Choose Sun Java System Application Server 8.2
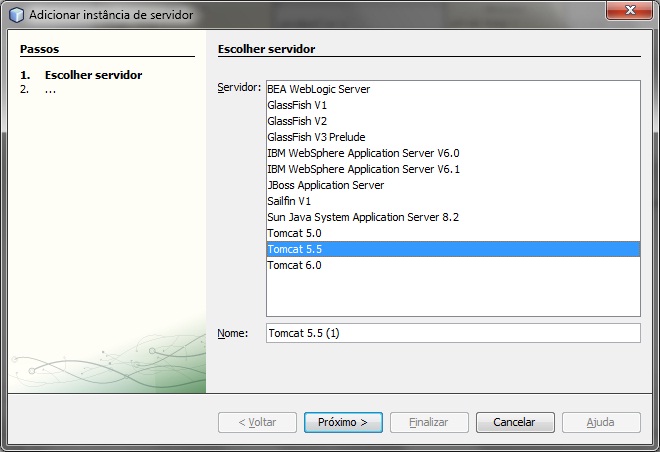660x452 pixels. (x=453, y=217)
